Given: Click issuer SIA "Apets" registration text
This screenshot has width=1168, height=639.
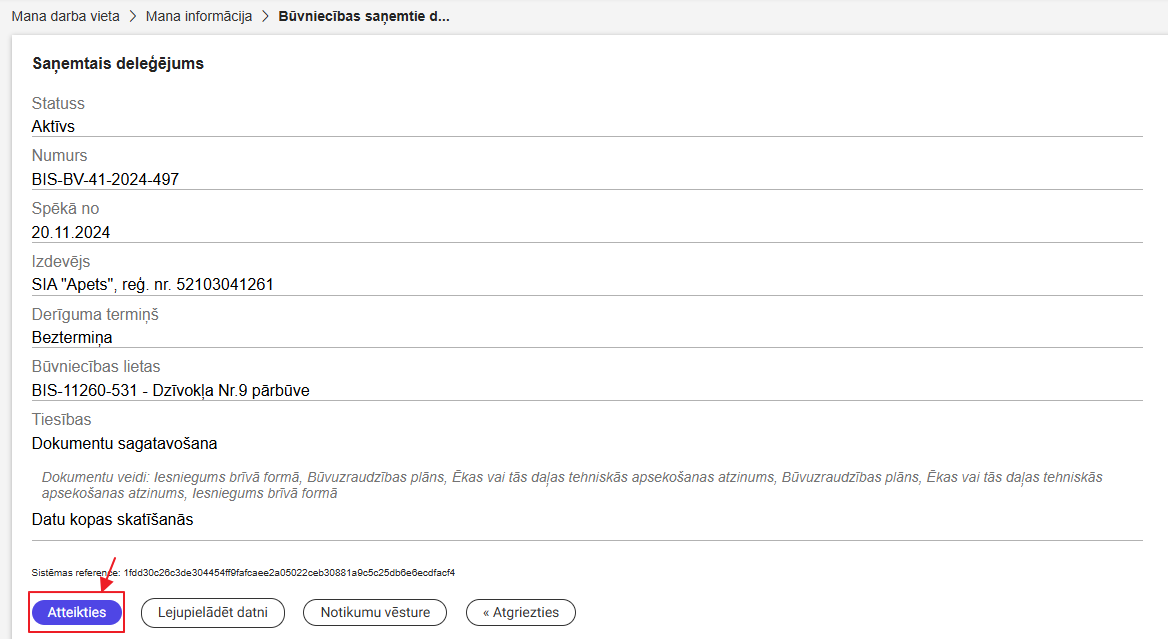Looking at the screenshot, I should 153,285.
